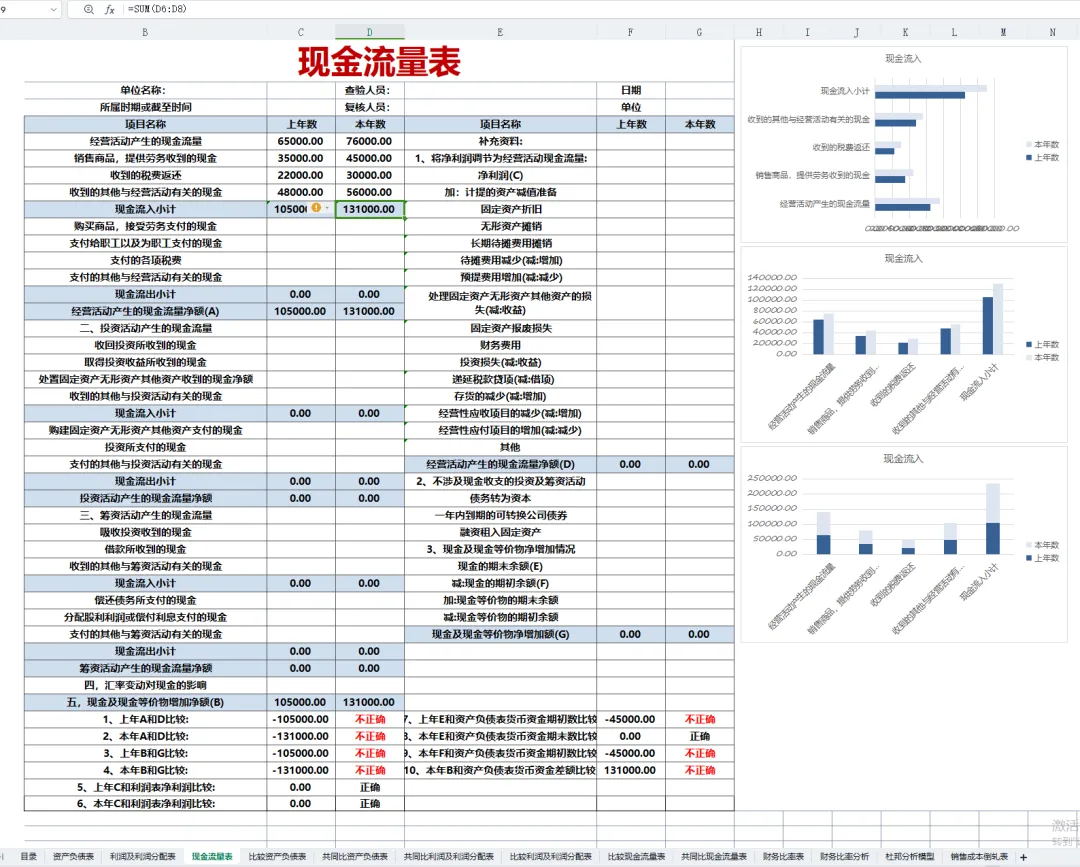Viewport: 1080px width, 867px height.
Task: Click the 本年数 legend entry in the horizontal bar chart
Action: coord(1043,145)
